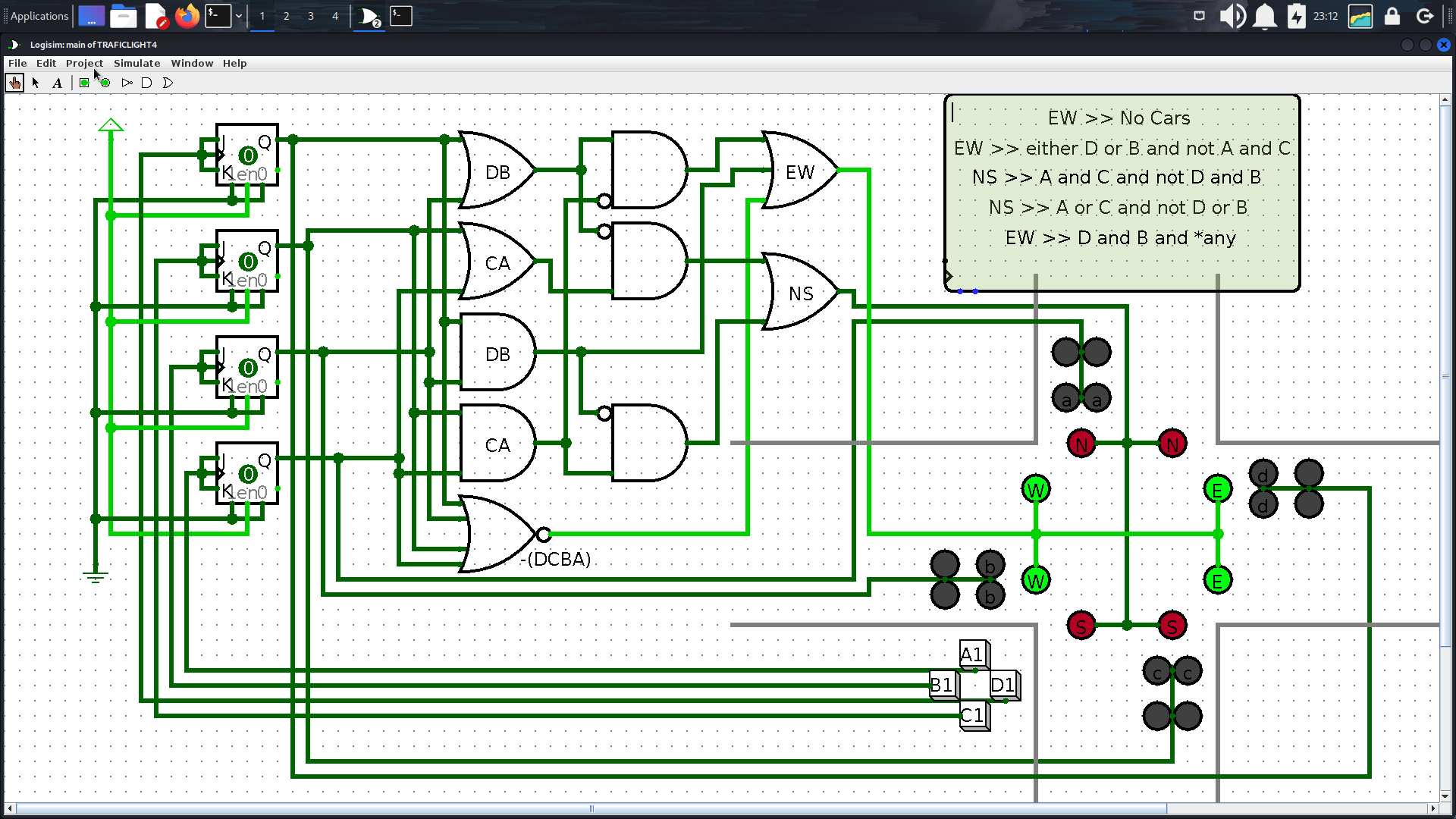Open the terminal launcher dropdown arrow
Viewport: 1456px width, 819px height.
[x=238, y=16]
